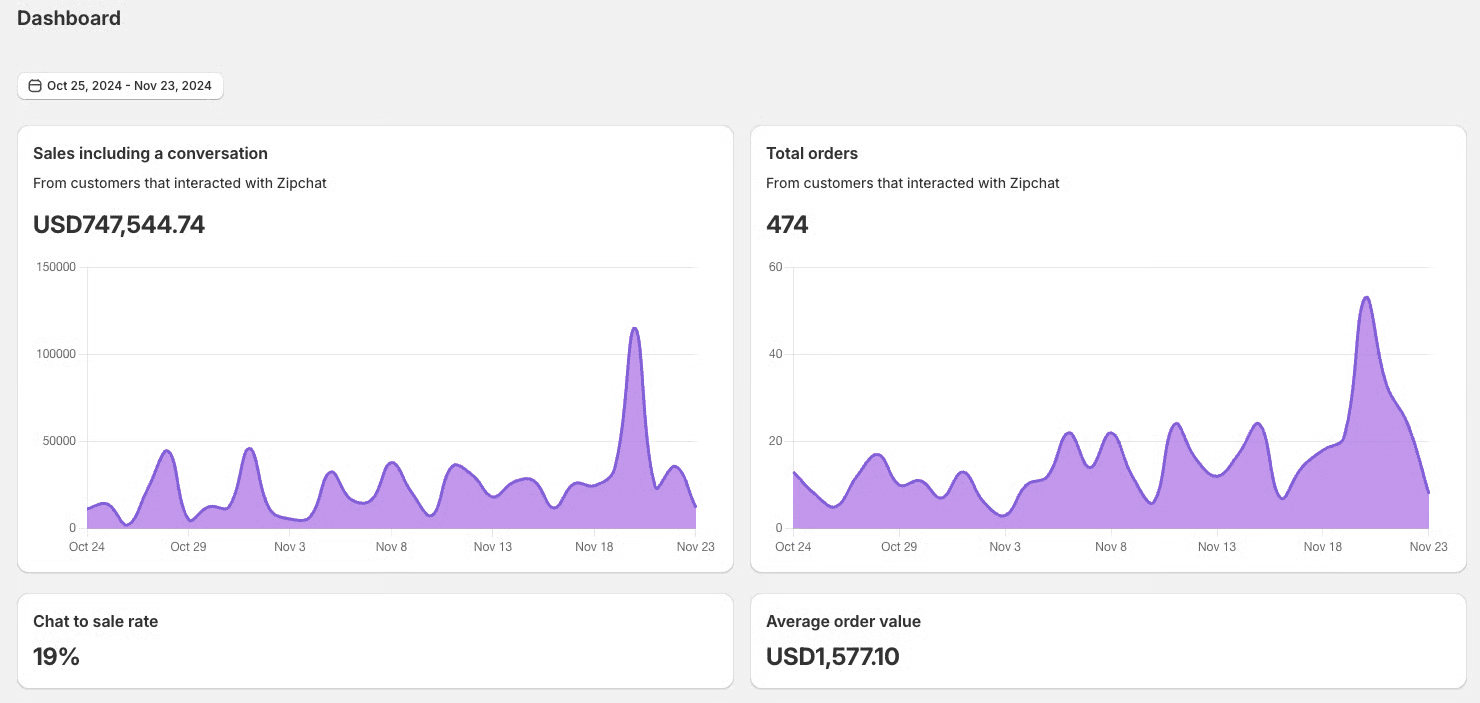Click the sales card subtitle about Zipchat customers

(x=180, y=183)
